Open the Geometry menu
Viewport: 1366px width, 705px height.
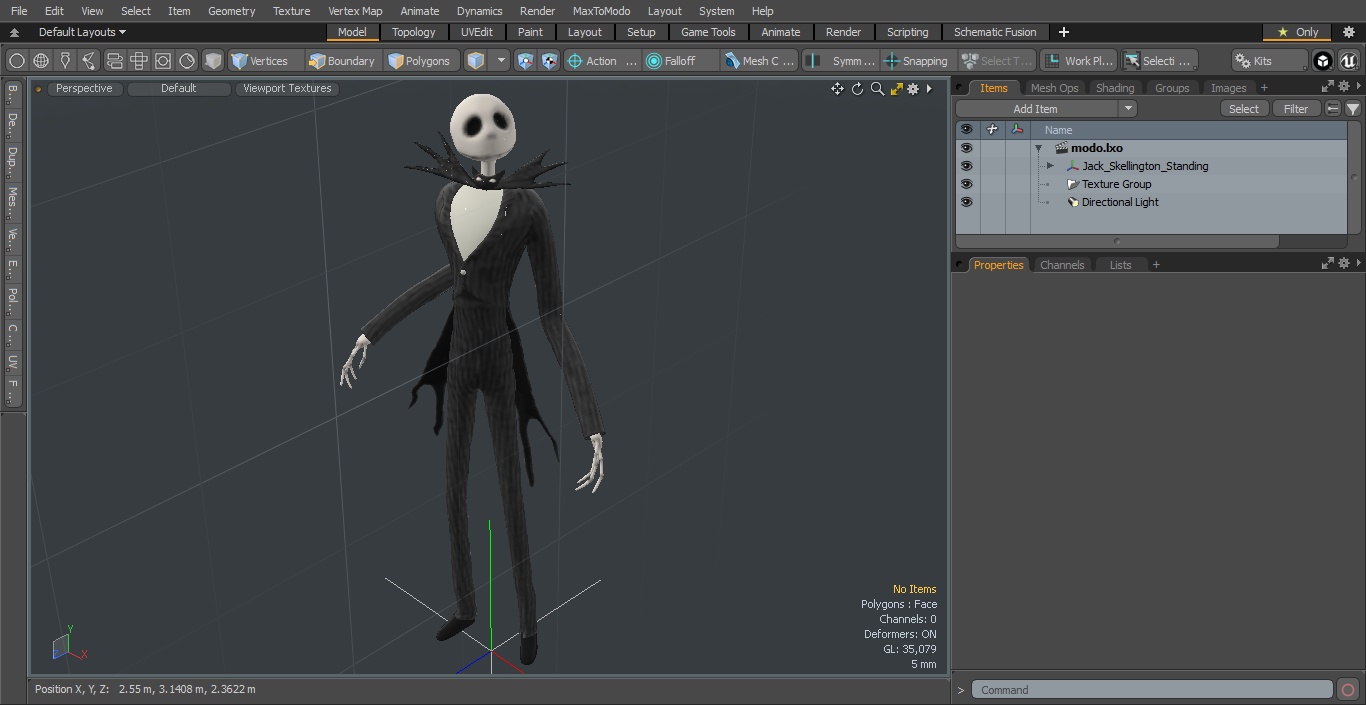click(231, 11)
